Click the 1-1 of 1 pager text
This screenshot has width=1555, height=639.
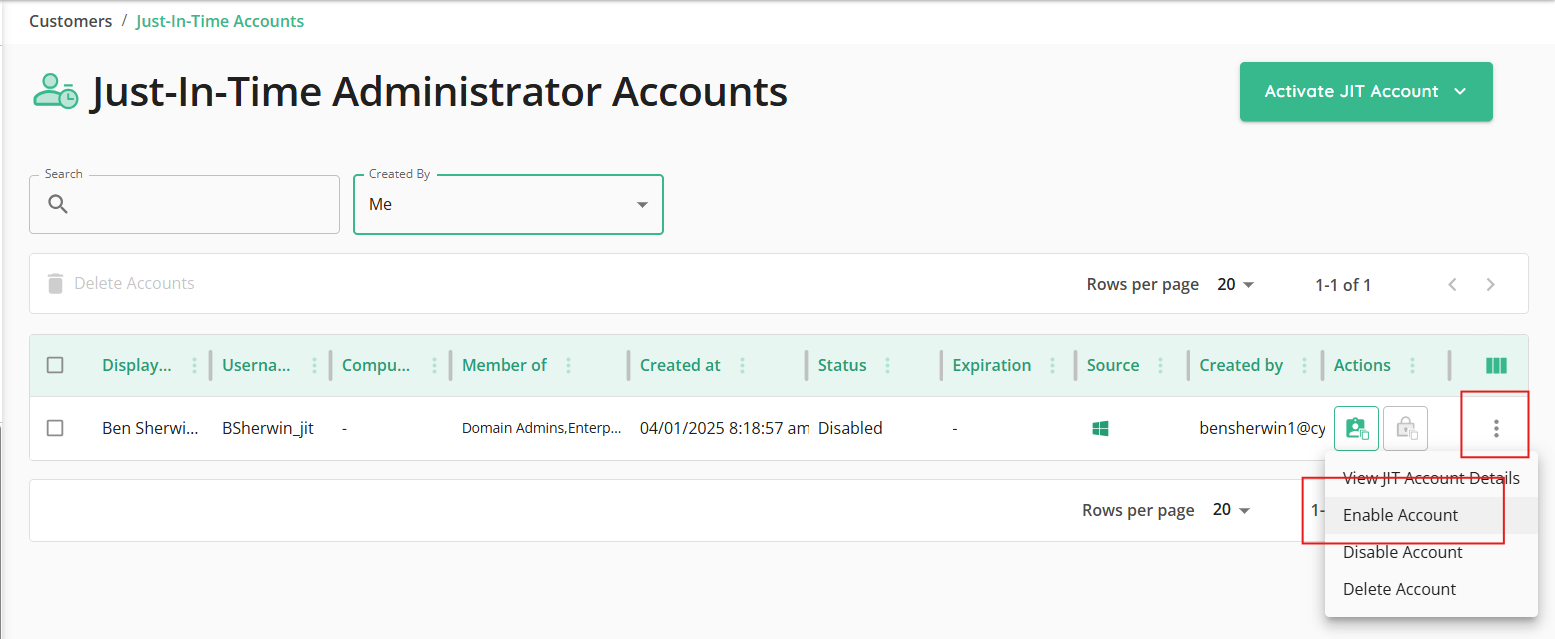coord(1343,285)
